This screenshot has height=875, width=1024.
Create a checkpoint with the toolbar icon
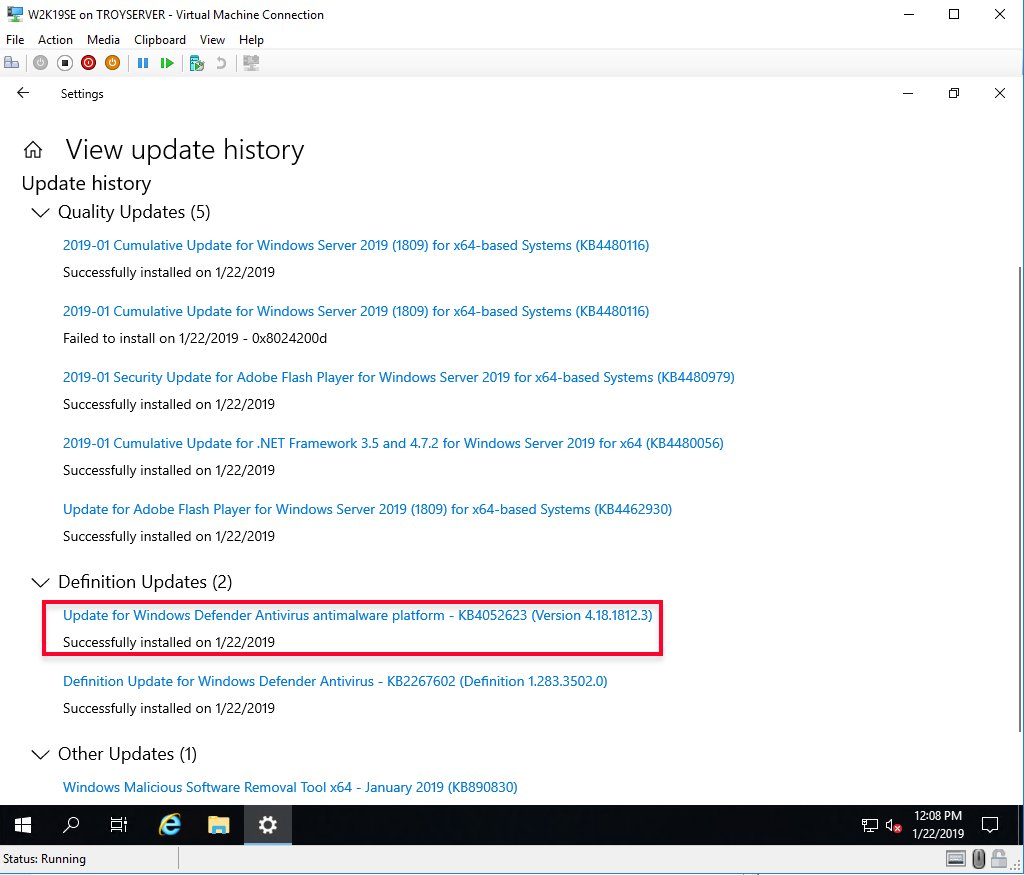click(197, 63)
